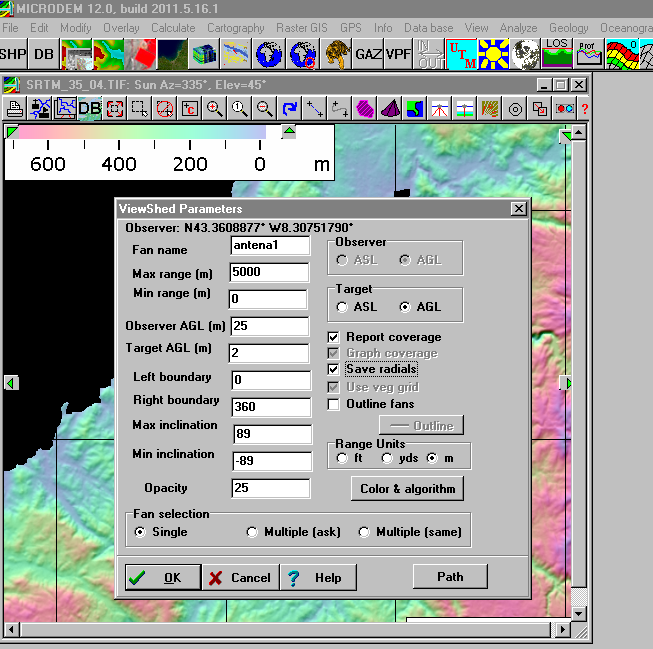Click the blue globe world map icon
The height and width of the screenshot is (649, 653).
pyautogui.click(x=269, y=54)
